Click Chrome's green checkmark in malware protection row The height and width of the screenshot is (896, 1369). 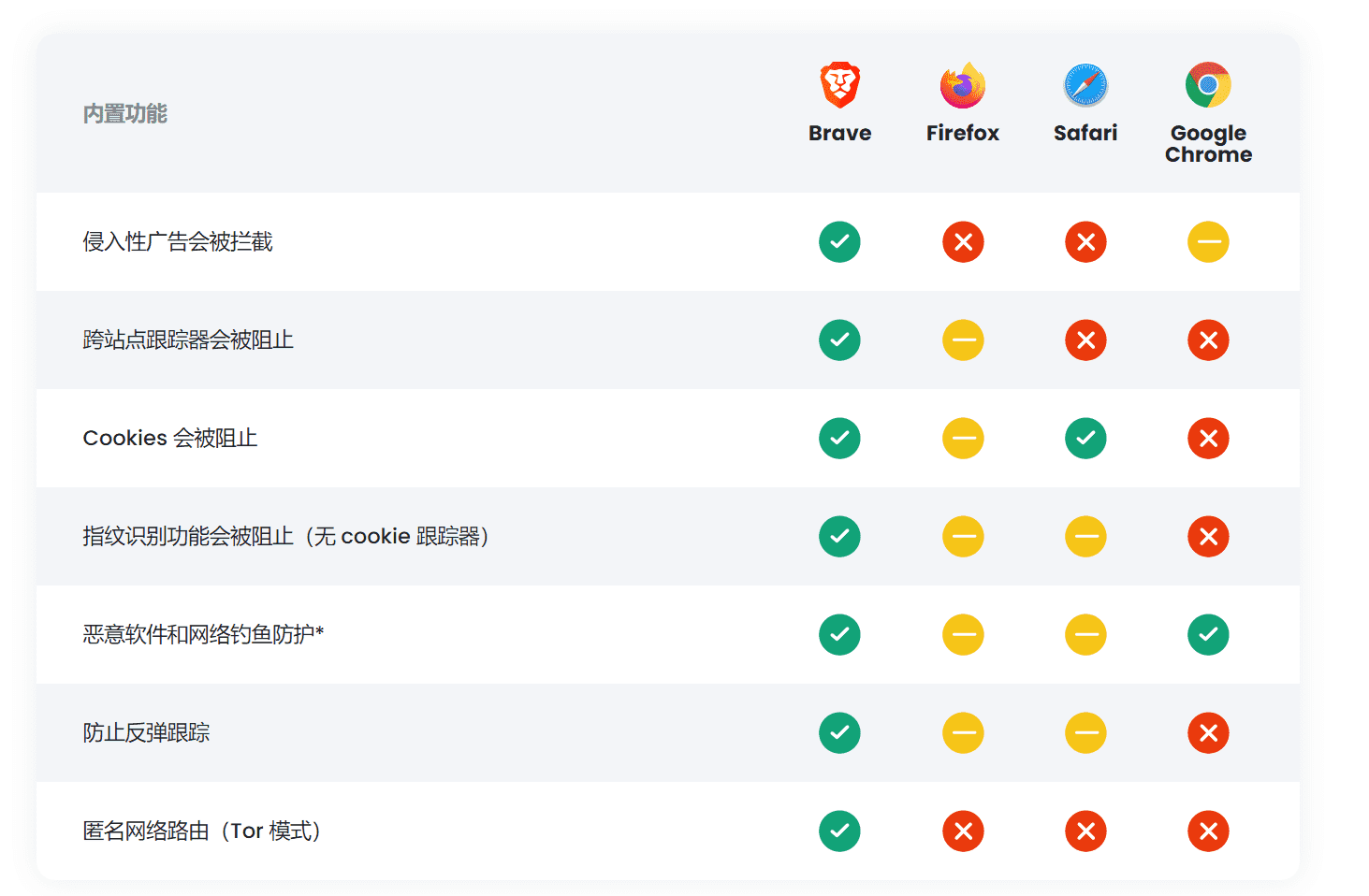pyautogui.click(x=1208, y=634)
